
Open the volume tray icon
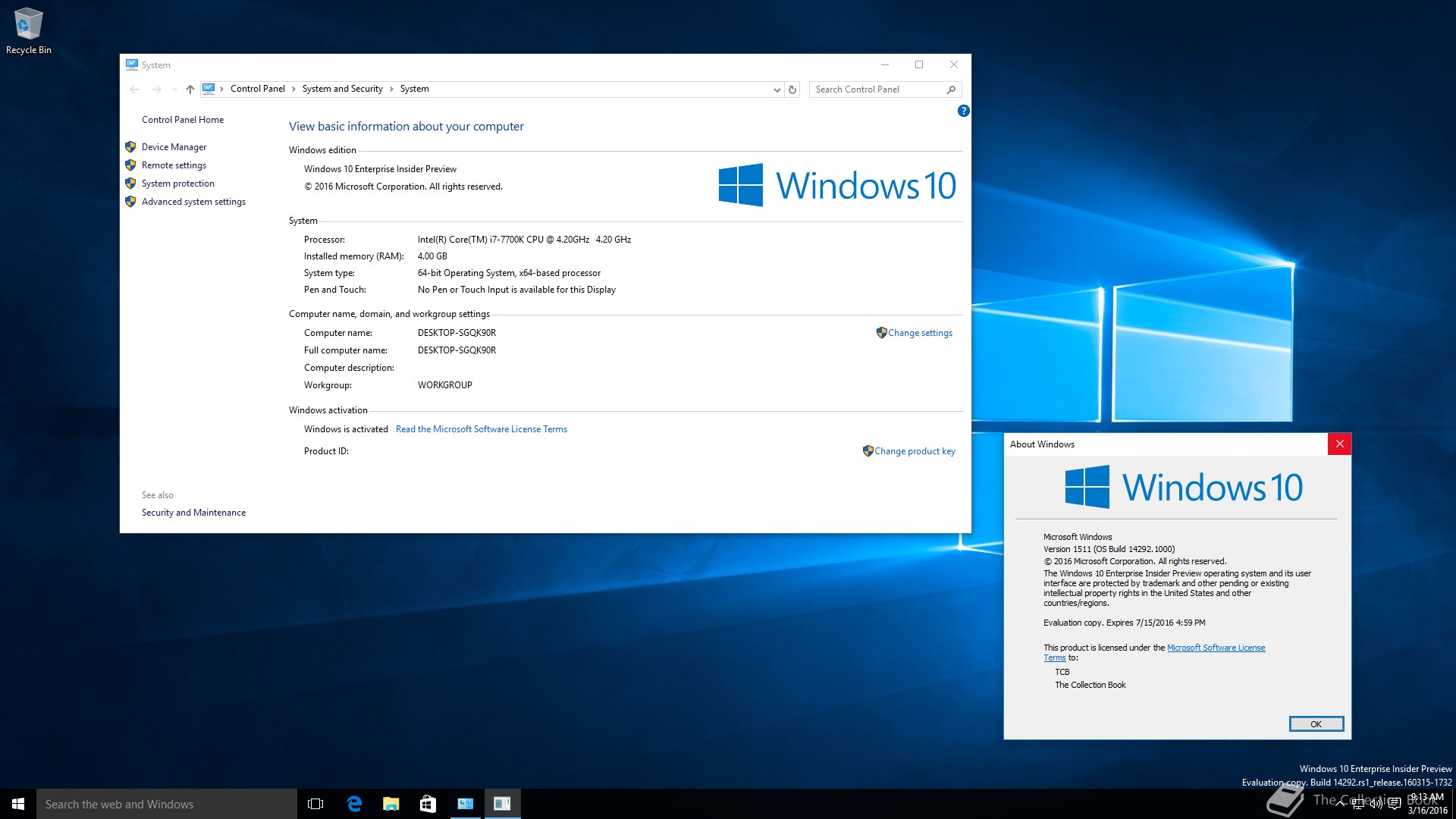pyautogui.click(x=1376, y=804)
